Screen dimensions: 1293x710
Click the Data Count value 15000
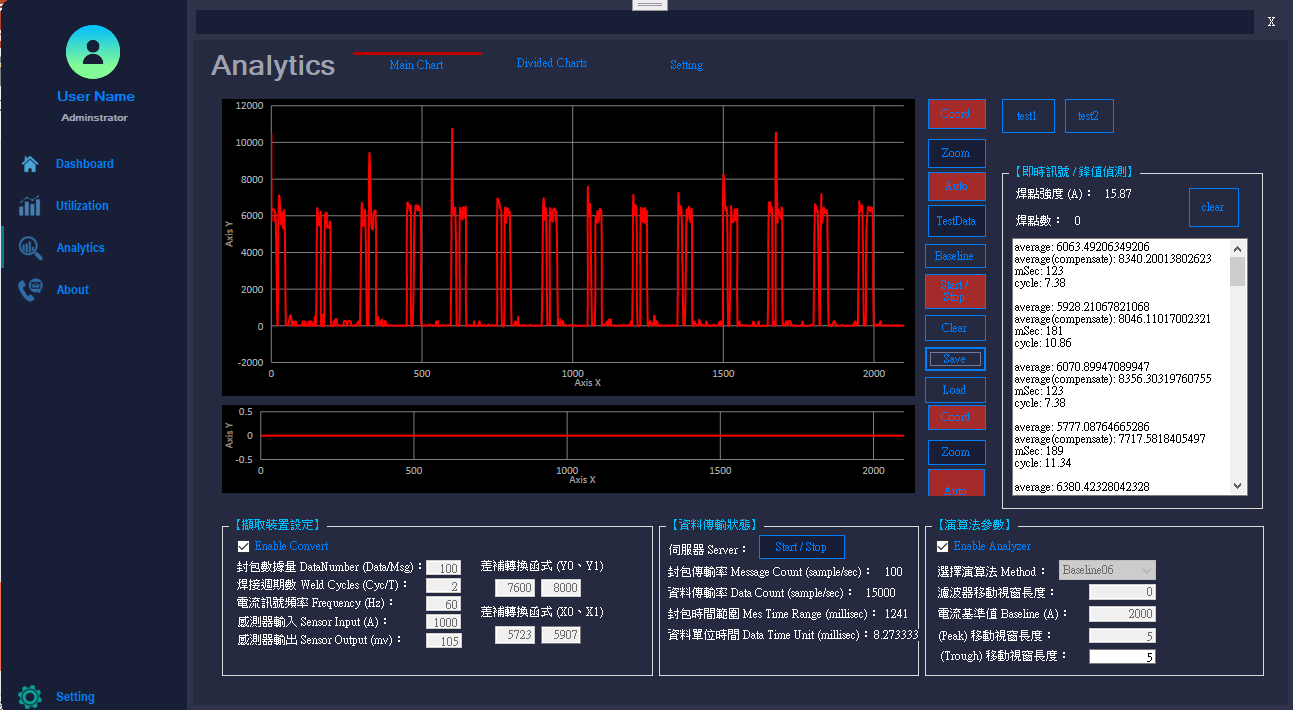coord(880,593)
